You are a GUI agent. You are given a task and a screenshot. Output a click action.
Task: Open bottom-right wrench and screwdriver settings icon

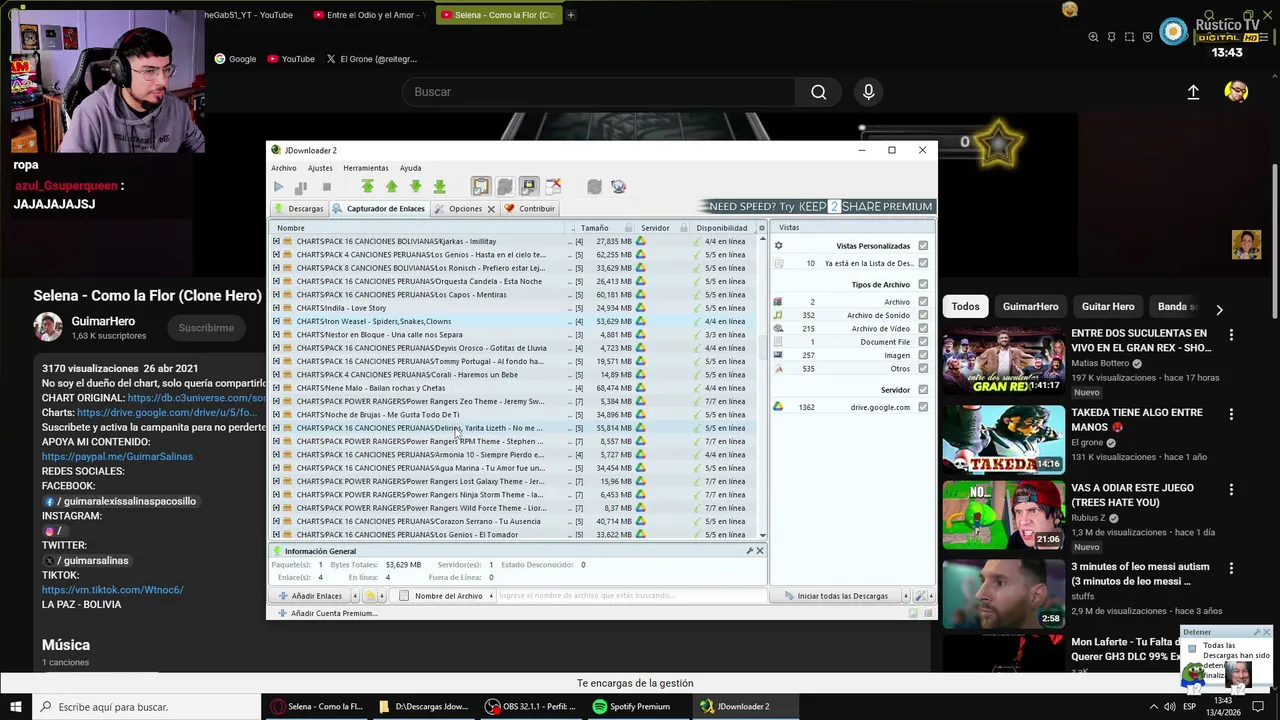tap(920, 596)
